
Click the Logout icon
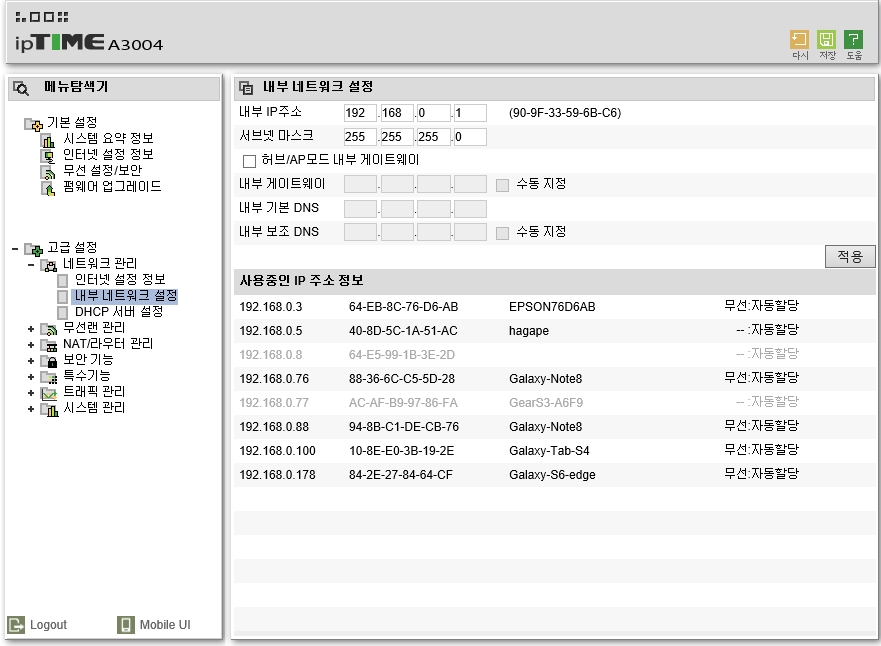pyautogui.click(x=16, y=625)
